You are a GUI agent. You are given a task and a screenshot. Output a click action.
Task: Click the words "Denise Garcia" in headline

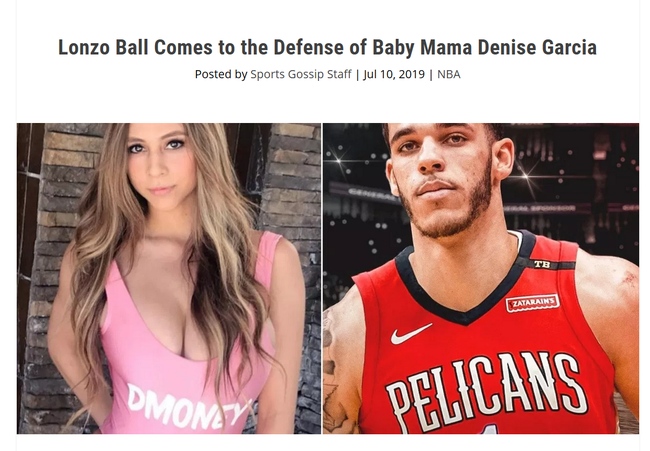click(537, 47)
